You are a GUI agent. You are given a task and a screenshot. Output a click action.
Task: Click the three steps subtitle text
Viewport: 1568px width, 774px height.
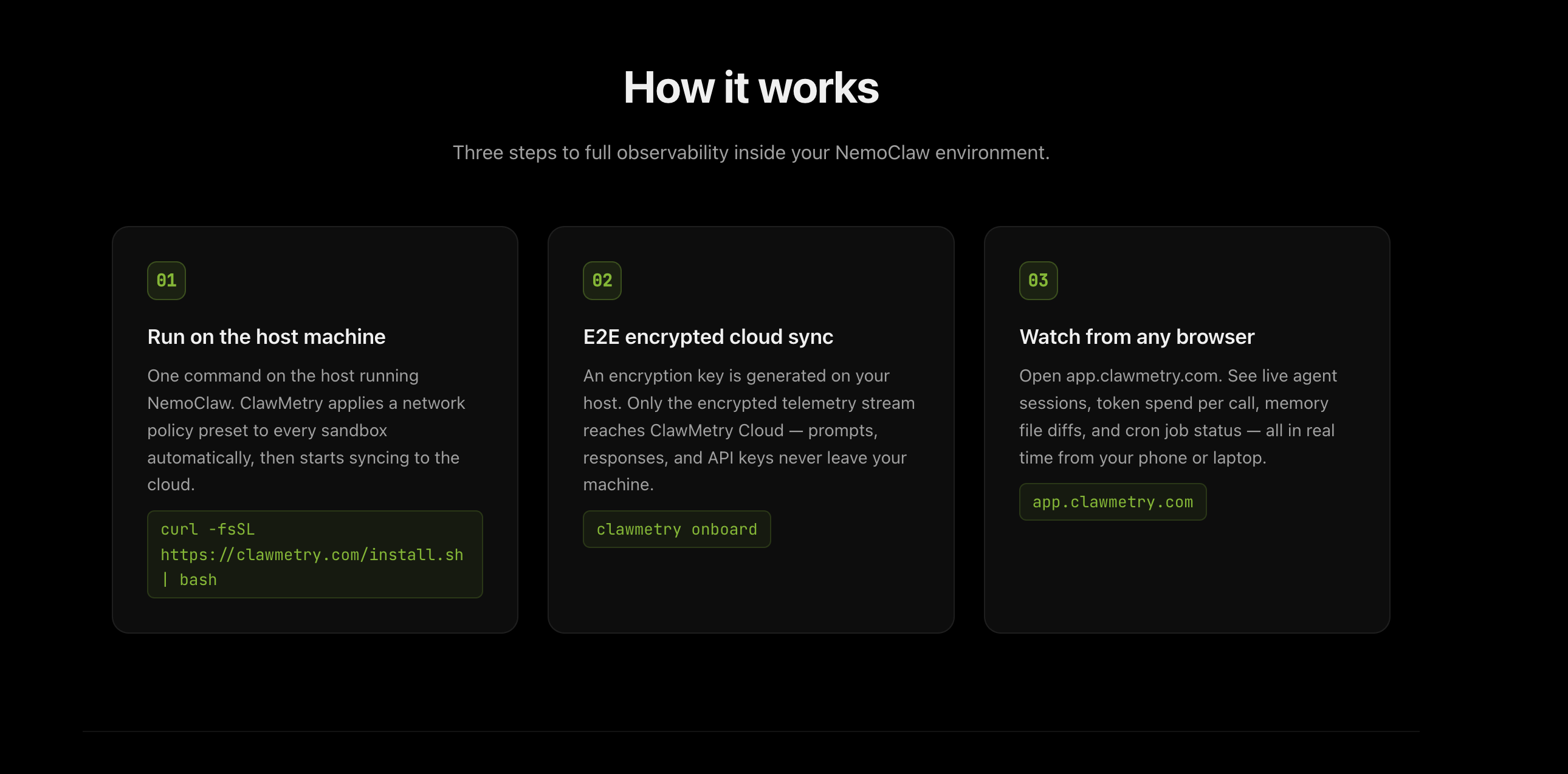(751, 152)
